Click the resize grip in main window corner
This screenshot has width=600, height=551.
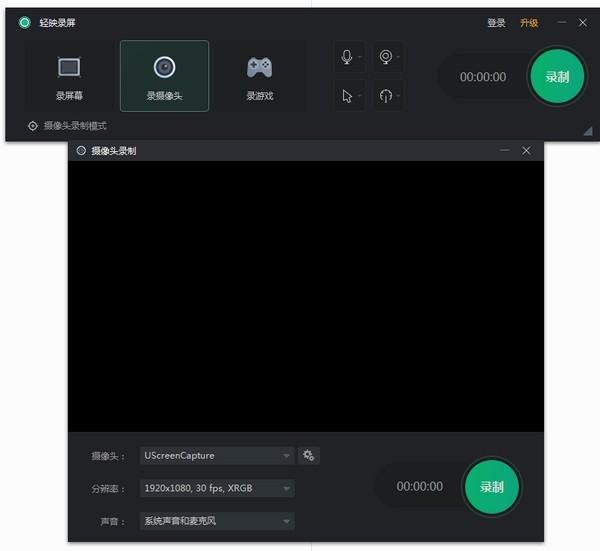(586, 131)
